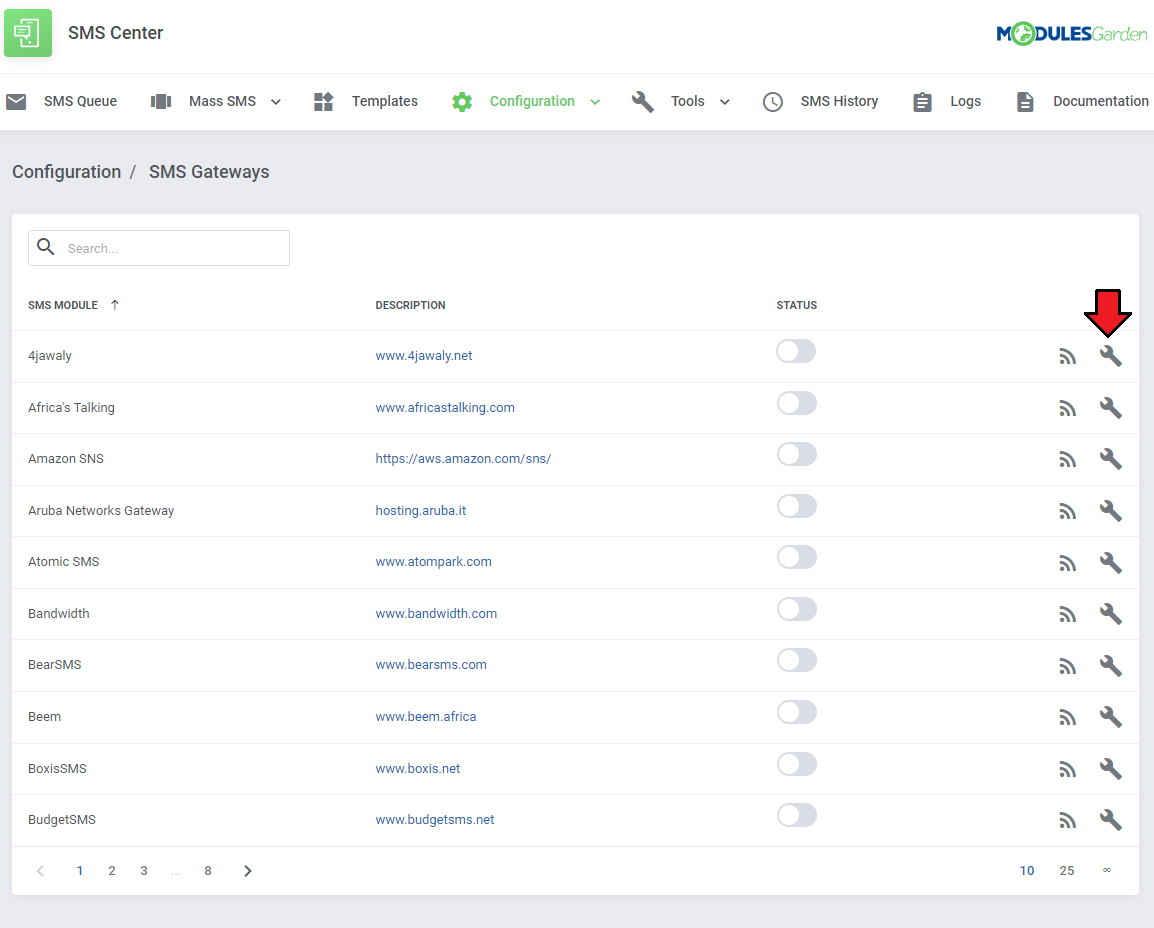
Task: Click the feed icon for Amazon SNS
Action: [1067, 459]
